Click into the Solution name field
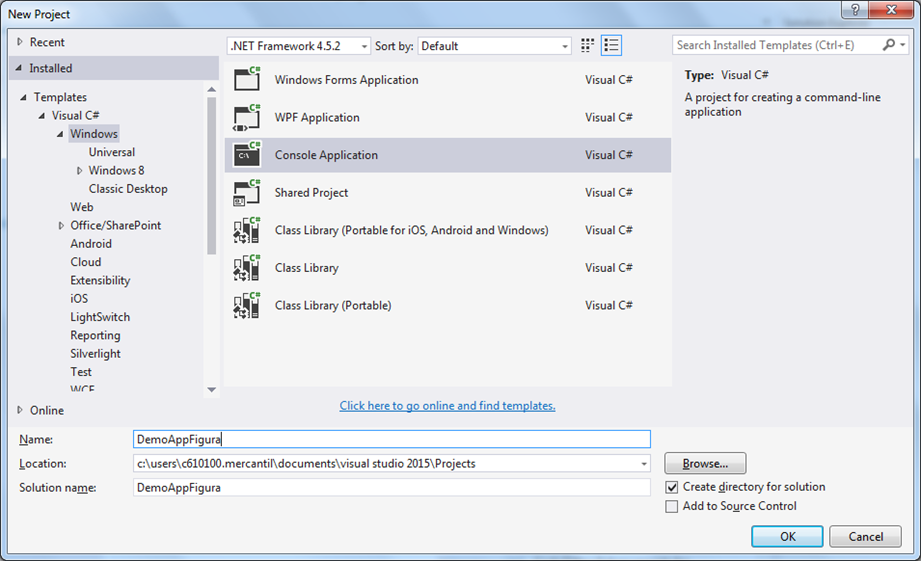Image resolution: width=921 pixels, height=561 pixels. (x=392, y=488)
